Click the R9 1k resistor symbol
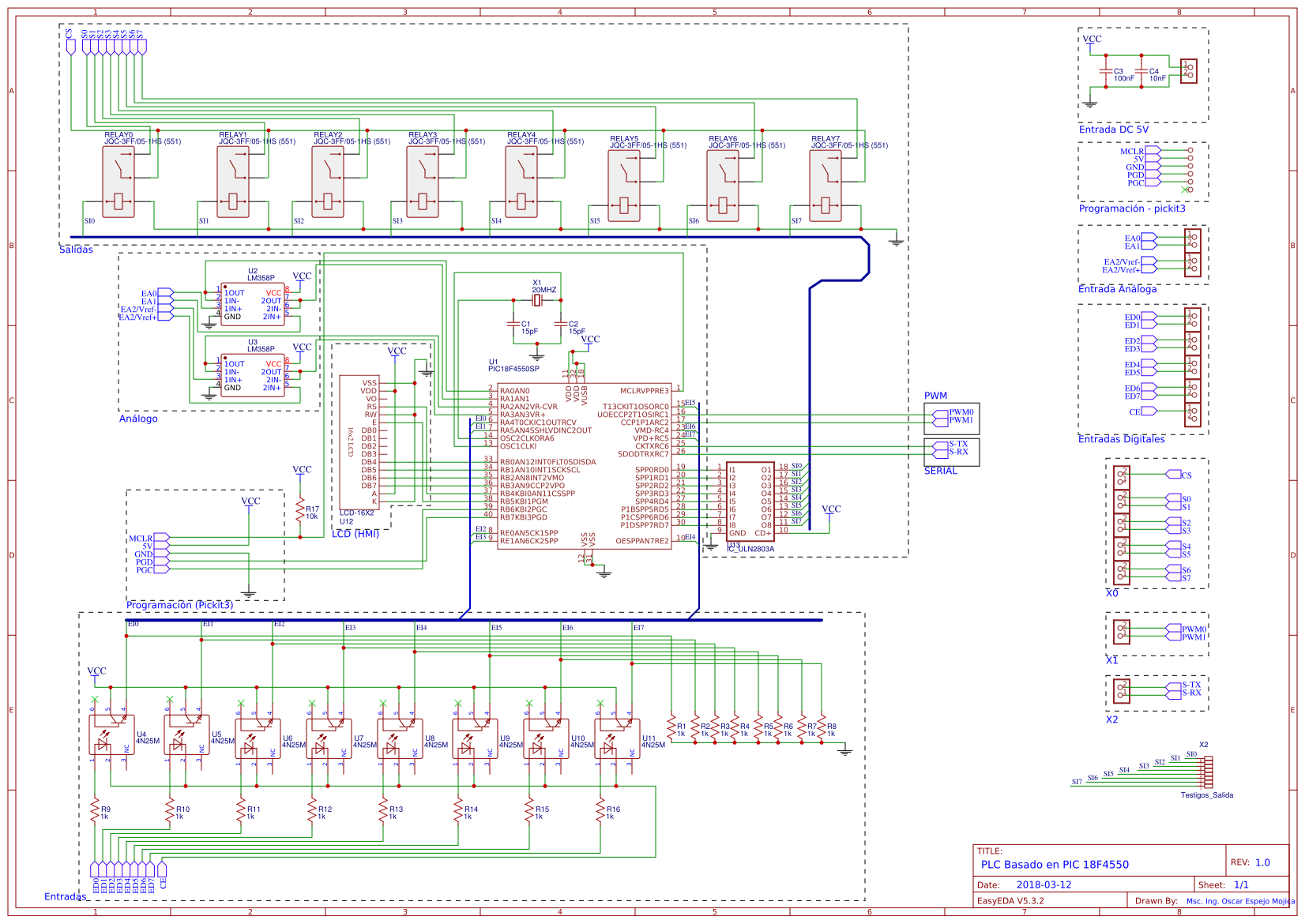Image resolution: width=1305 pixels, height=924 pixels. (x=95, y=811)
